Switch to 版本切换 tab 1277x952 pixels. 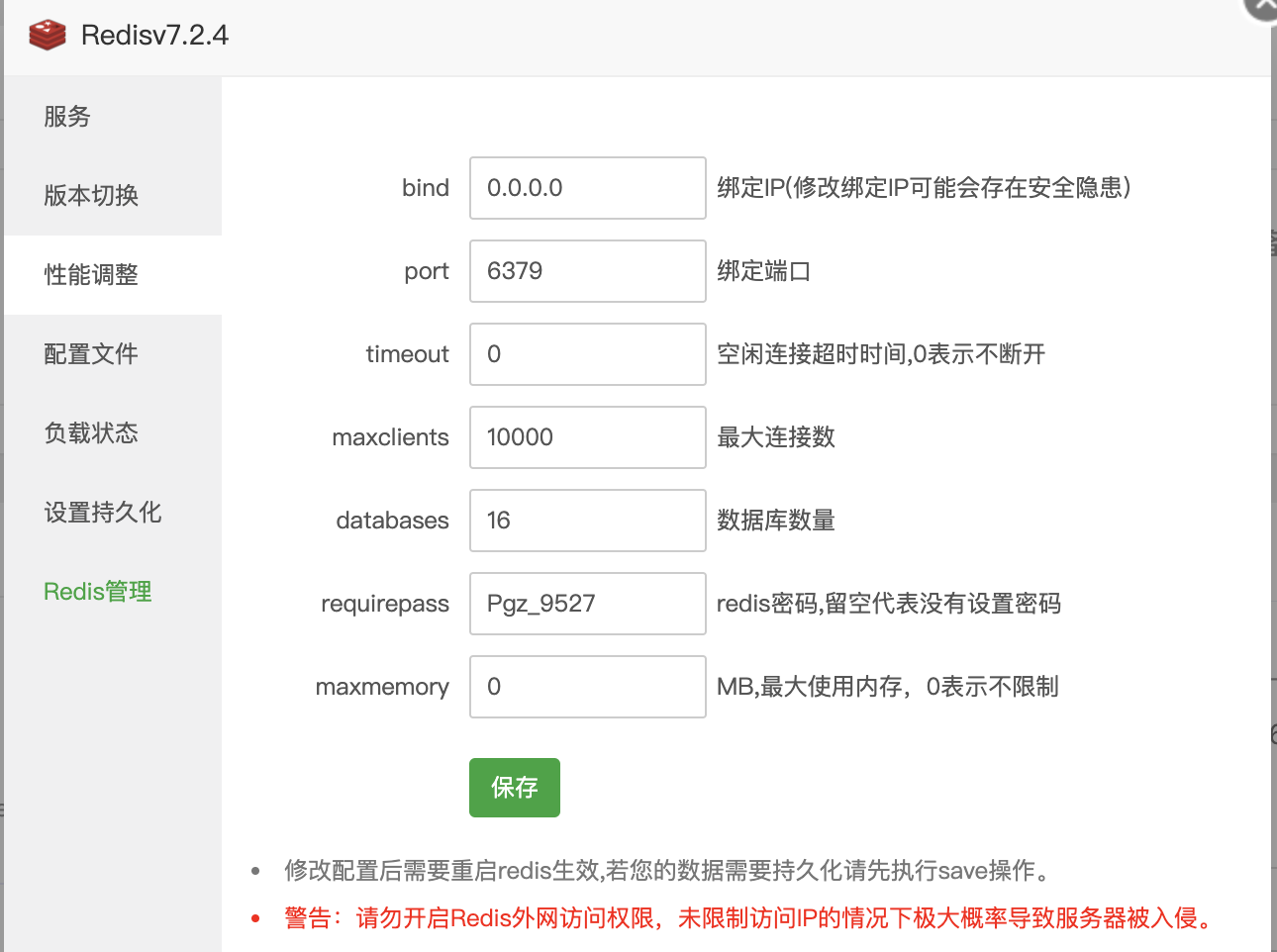(x=113, y=196)
